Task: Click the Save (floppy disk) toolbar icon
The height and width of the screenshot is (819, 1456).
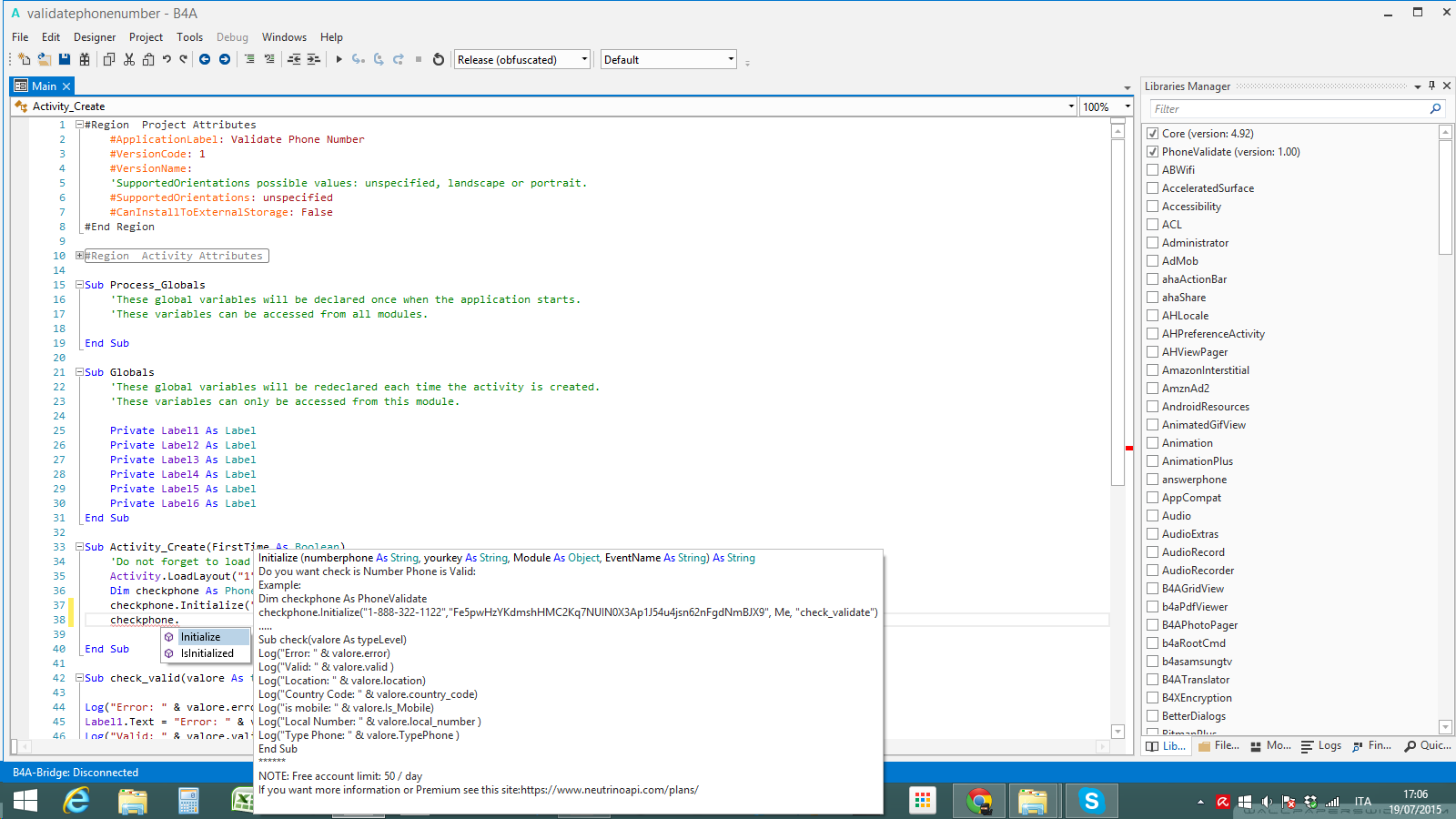Action: [x=65, y=59]
